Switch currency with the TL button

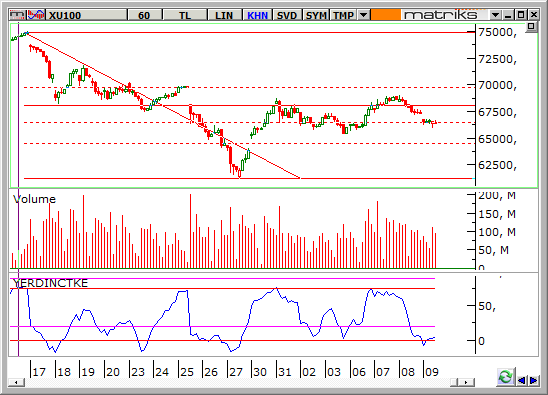pos(185,15)
